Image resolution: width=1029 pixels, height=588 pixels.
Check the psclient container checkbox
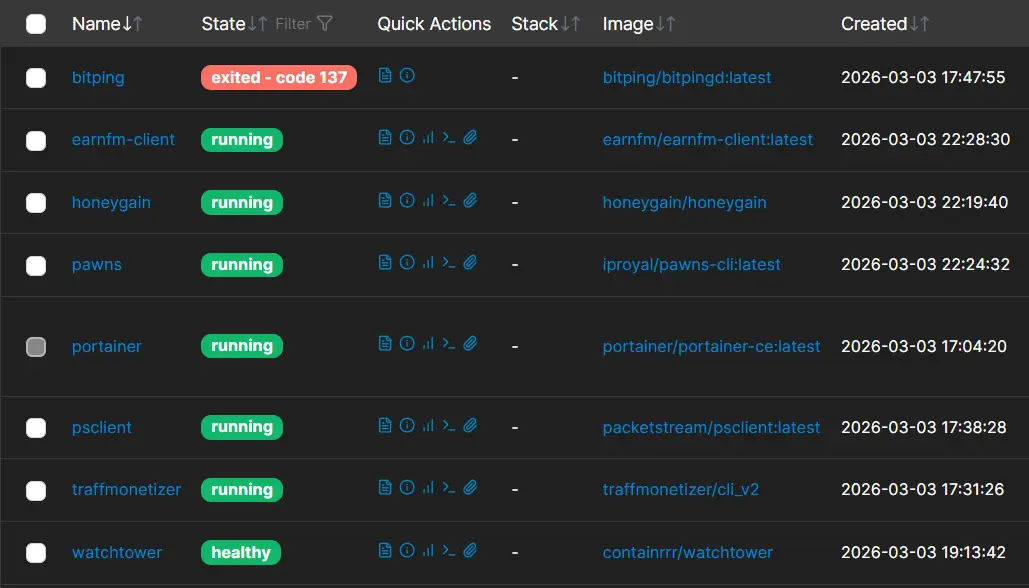coord(36,428)
